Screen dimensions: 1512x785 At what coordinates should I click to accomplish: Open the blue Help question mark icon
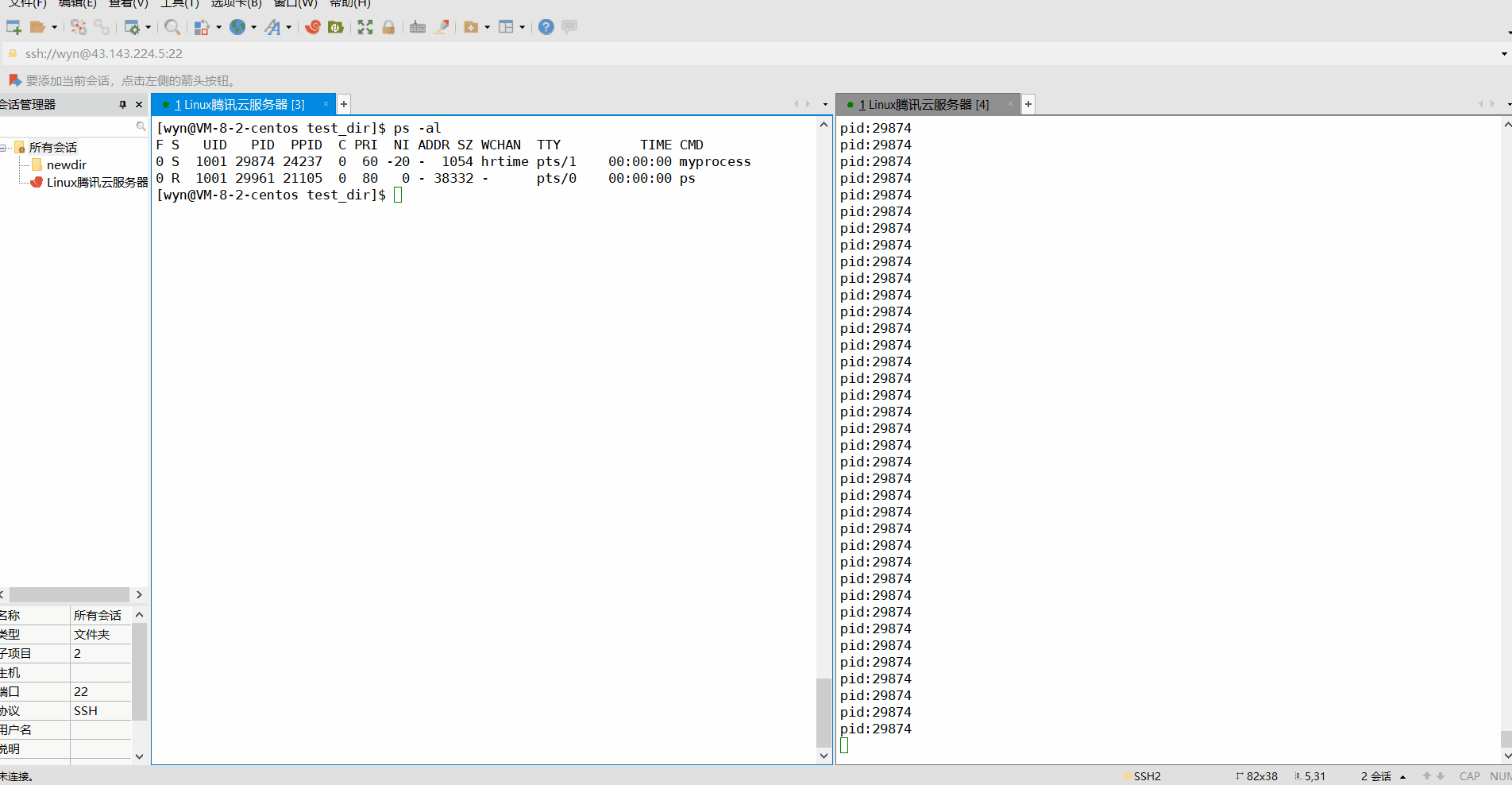pyautogui.click(x=546, y=27)
